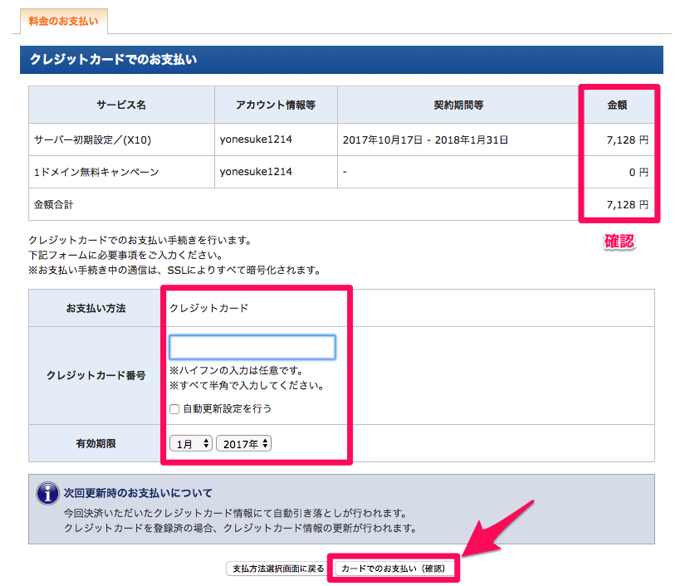Select the 料金のお支払い tab
This screenshot has height=586, width=700.
pos(63,20)
